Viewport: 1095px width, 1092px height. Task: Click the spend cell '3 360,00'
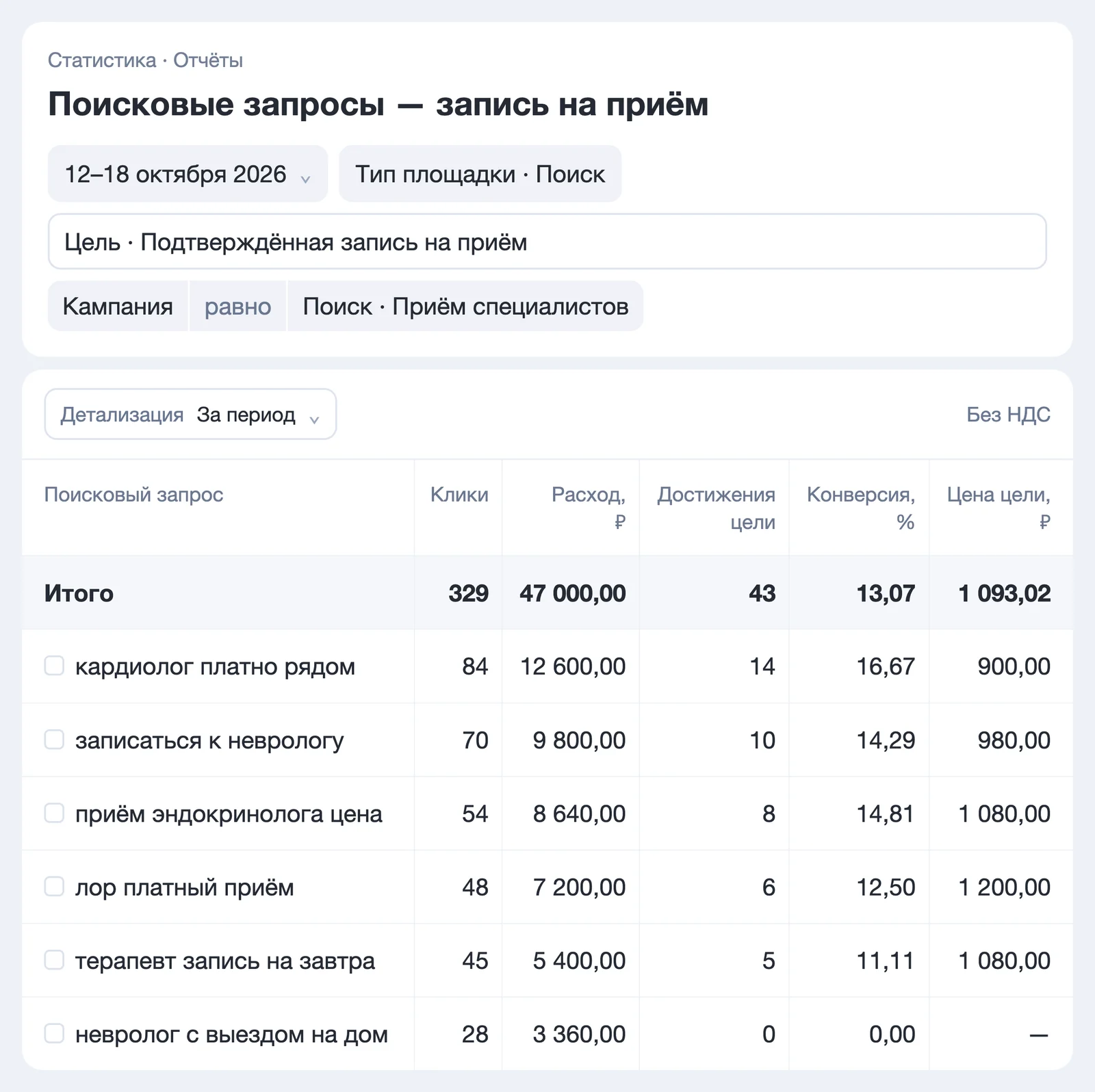click(x=579, y=1035)
